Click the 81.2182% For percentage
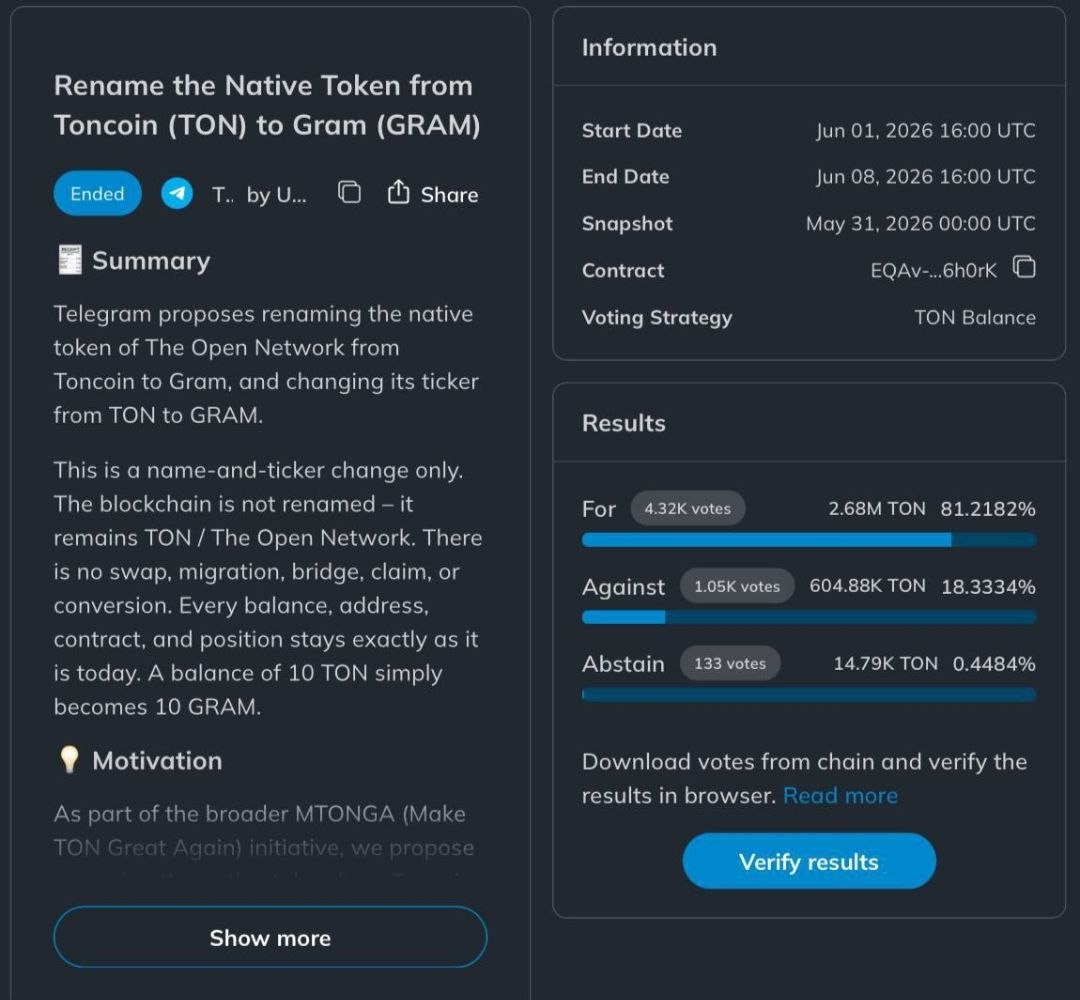 pos(988,509)
